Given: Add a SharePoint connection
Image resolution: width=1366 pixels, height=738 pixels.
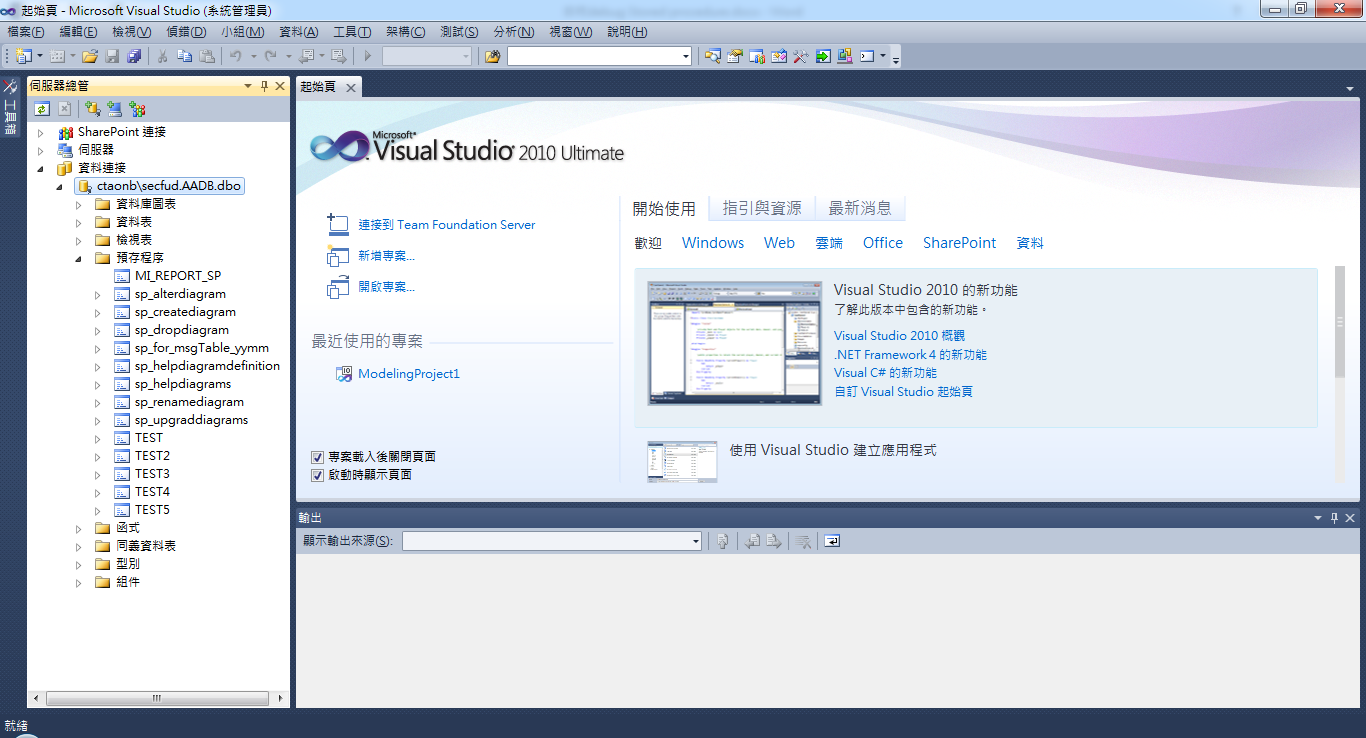Looking at the screenshot, I should pos(137,108).
